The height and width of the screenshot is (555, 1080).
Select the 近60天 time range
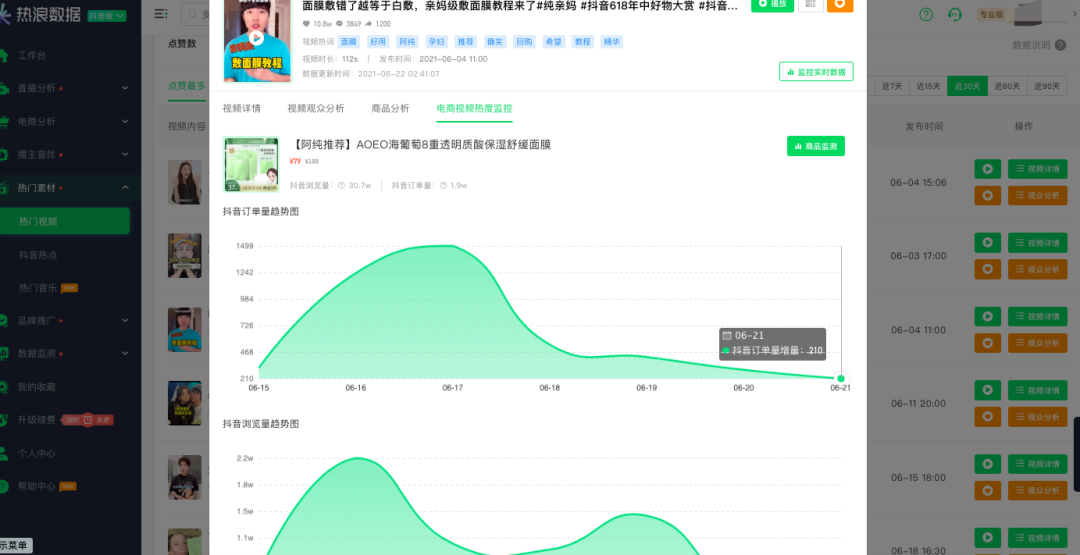coord(1007,86)
